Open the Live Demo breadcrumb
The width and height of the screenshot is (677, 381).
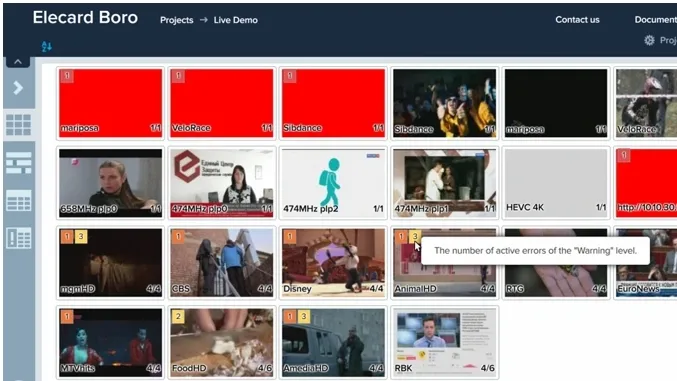coord(235,20)
